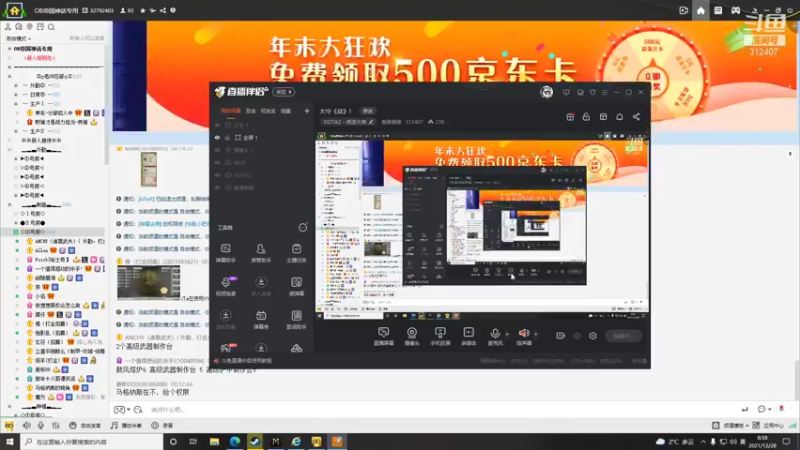Viewport: 800px width, 450px height.
Task: Click the plus icon to add scene
Action: pyautogui.click(x=307, y=111)
